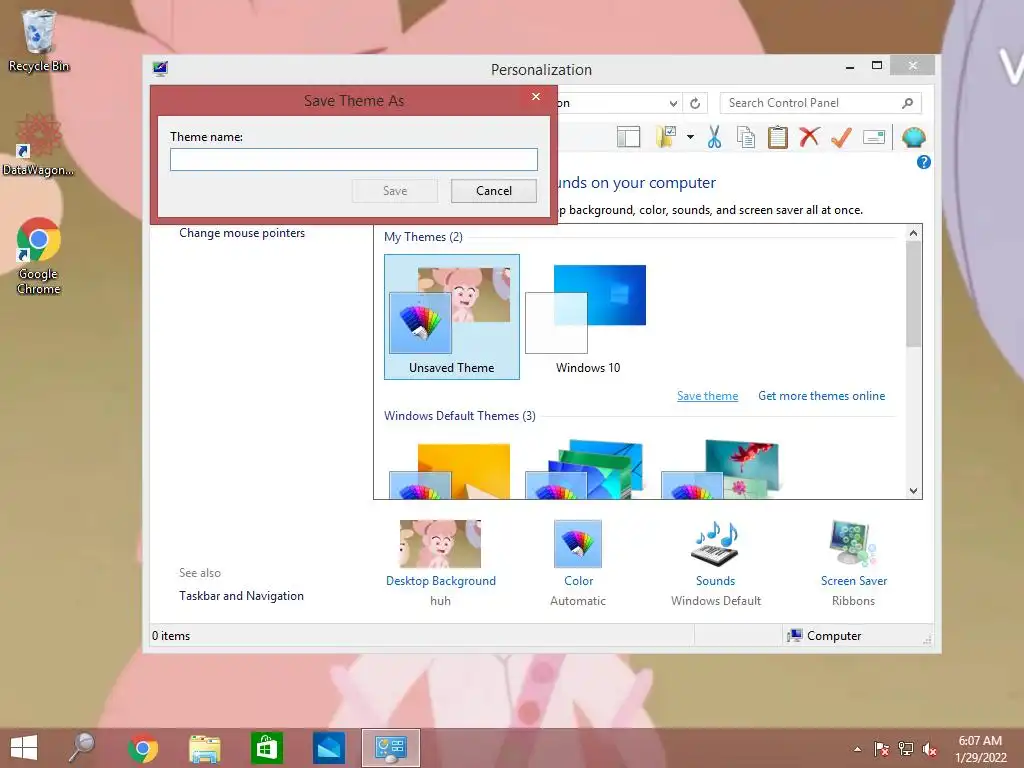Open Taskbar and Navigation link
The height and width of the screenshot is (768, 1024).
pyautogui.click(x=241, y=596)
